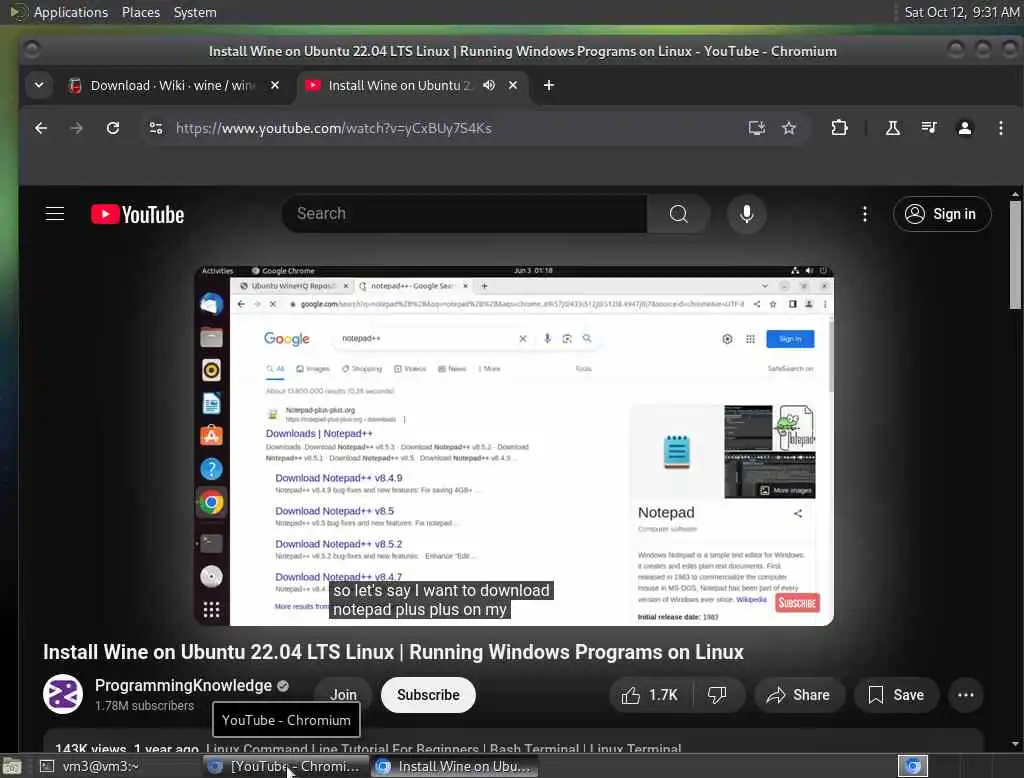
Task: Open the browser profile icon
Action: coord(965,128)
